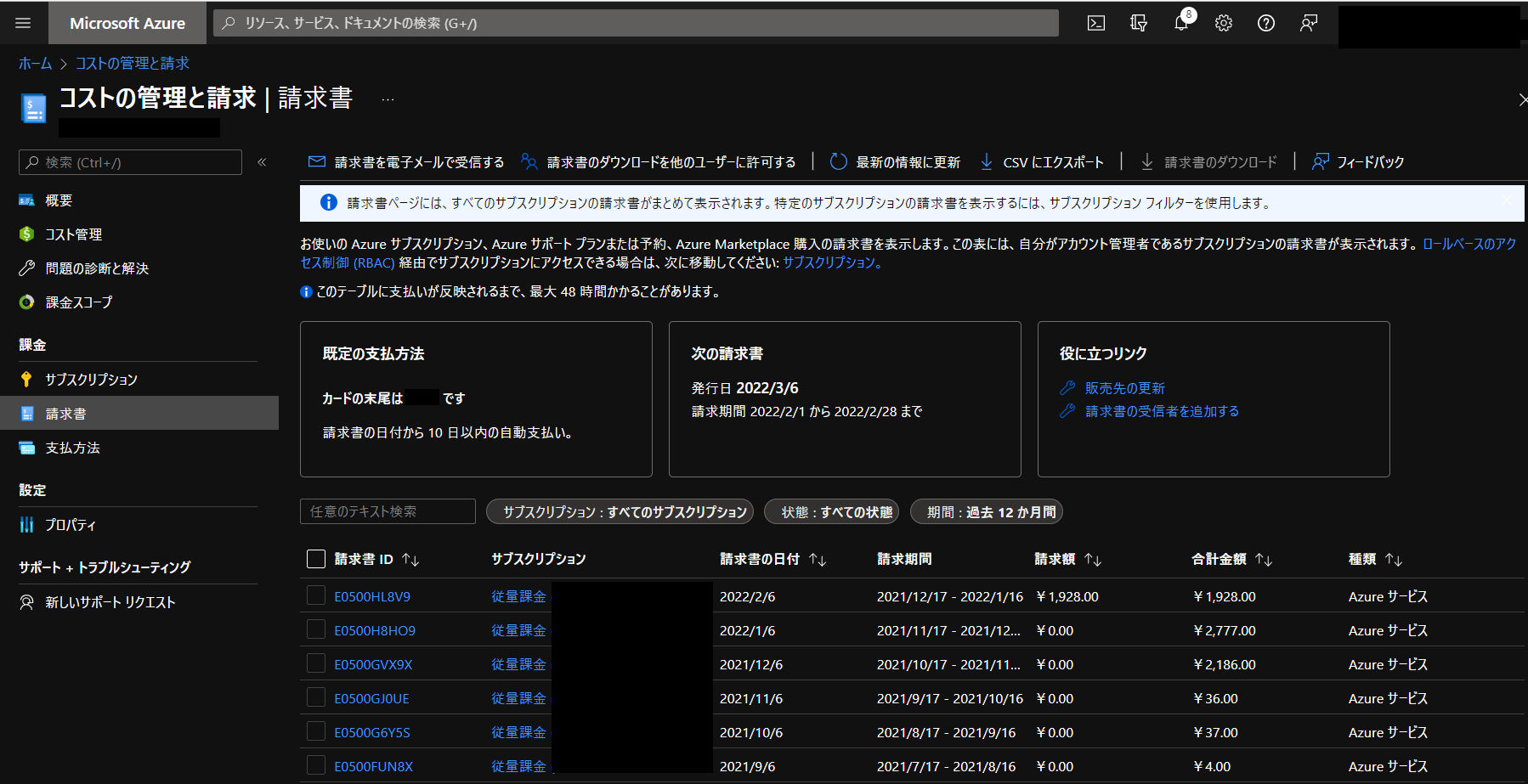Open the Cloud Shell icon in top bar

pyautogui.click(x=1096, y=23)
